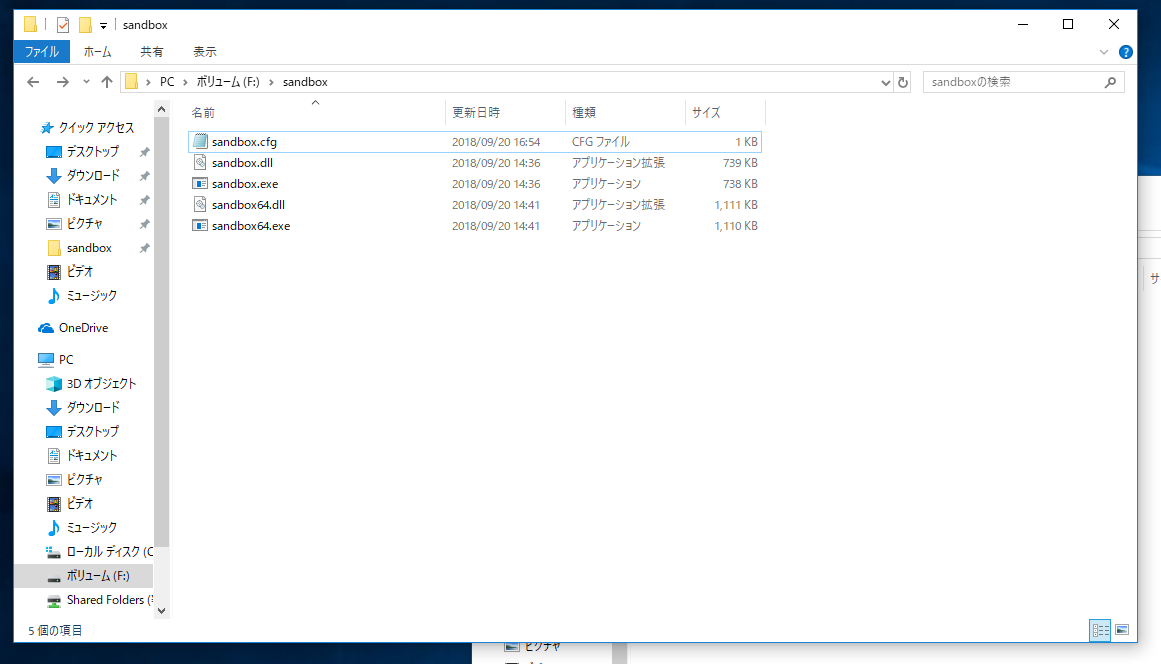Open デスクトップ under PC
Image resolution: width=1161 pixels, height=664 pixels.
click(93, 432)
